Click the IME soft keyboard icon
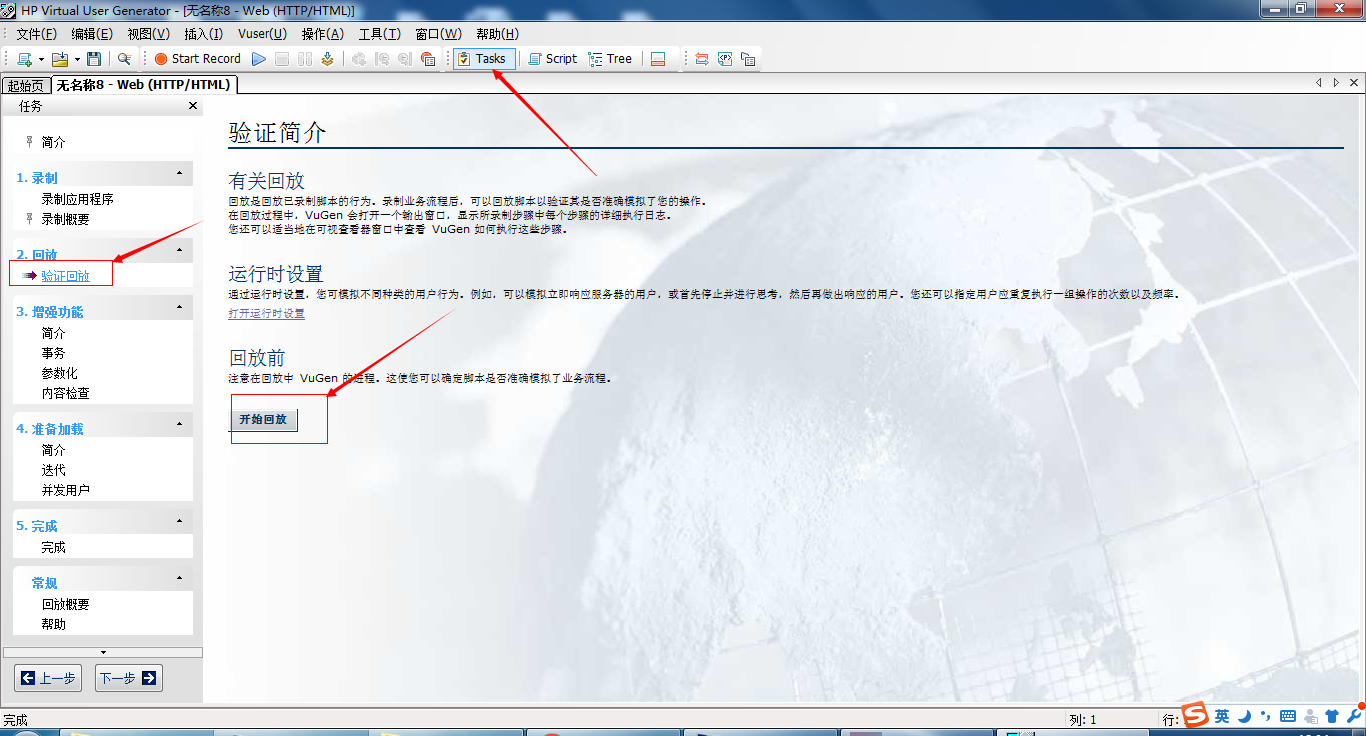The image size is (1366, 736). pyautogui.click(x=1288, y=716)
